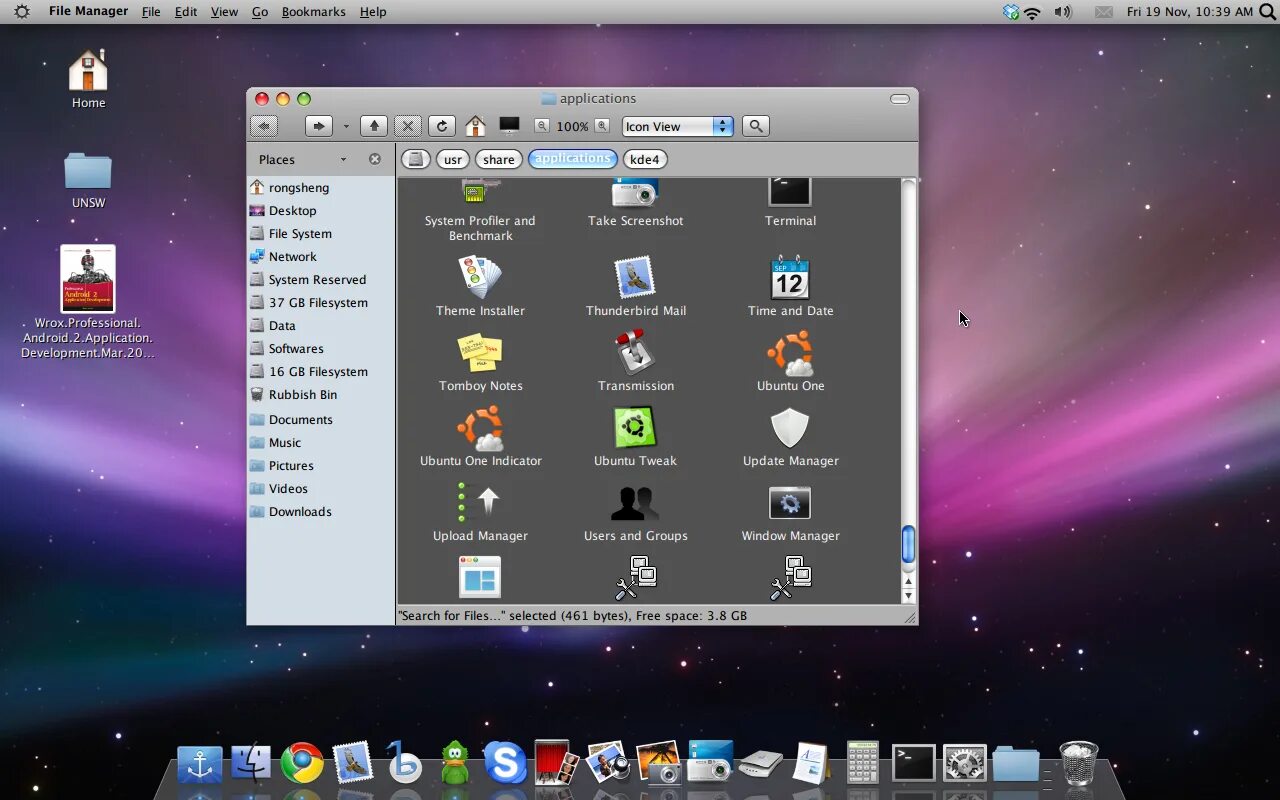Go up one folder level
1280x800 pixels.
pos(374,126)
